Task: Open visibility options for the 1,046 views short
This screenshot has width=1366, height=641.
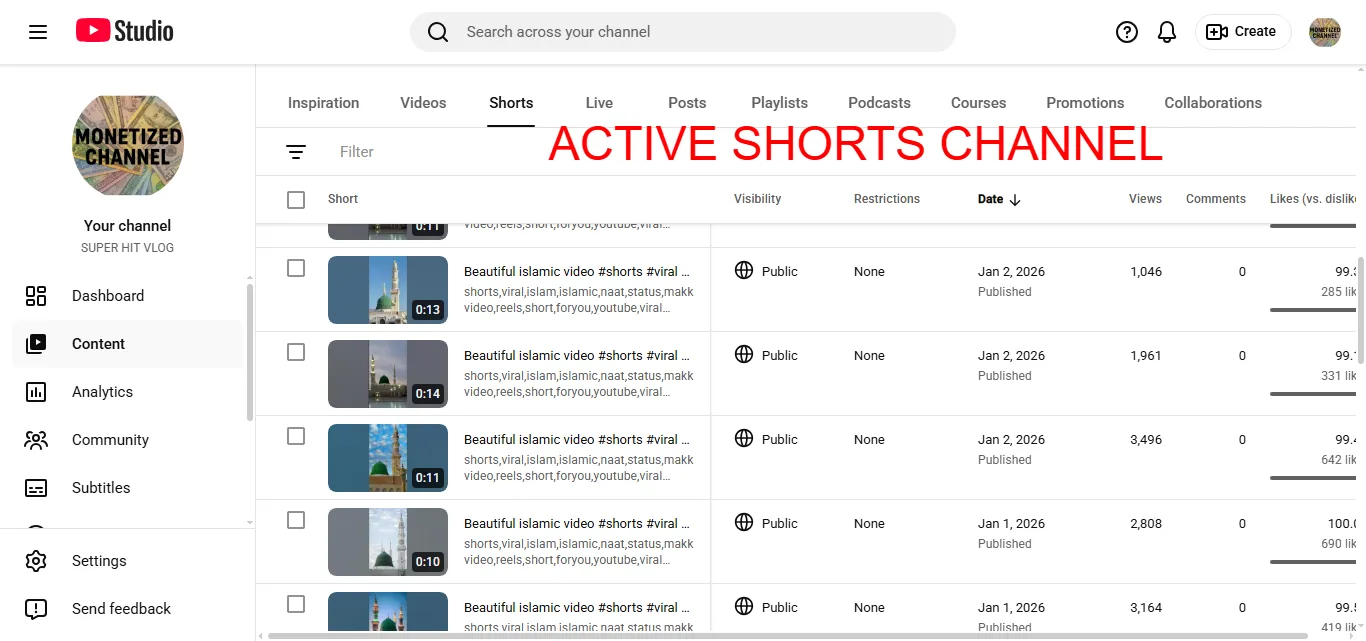Action: coord(766,271)
